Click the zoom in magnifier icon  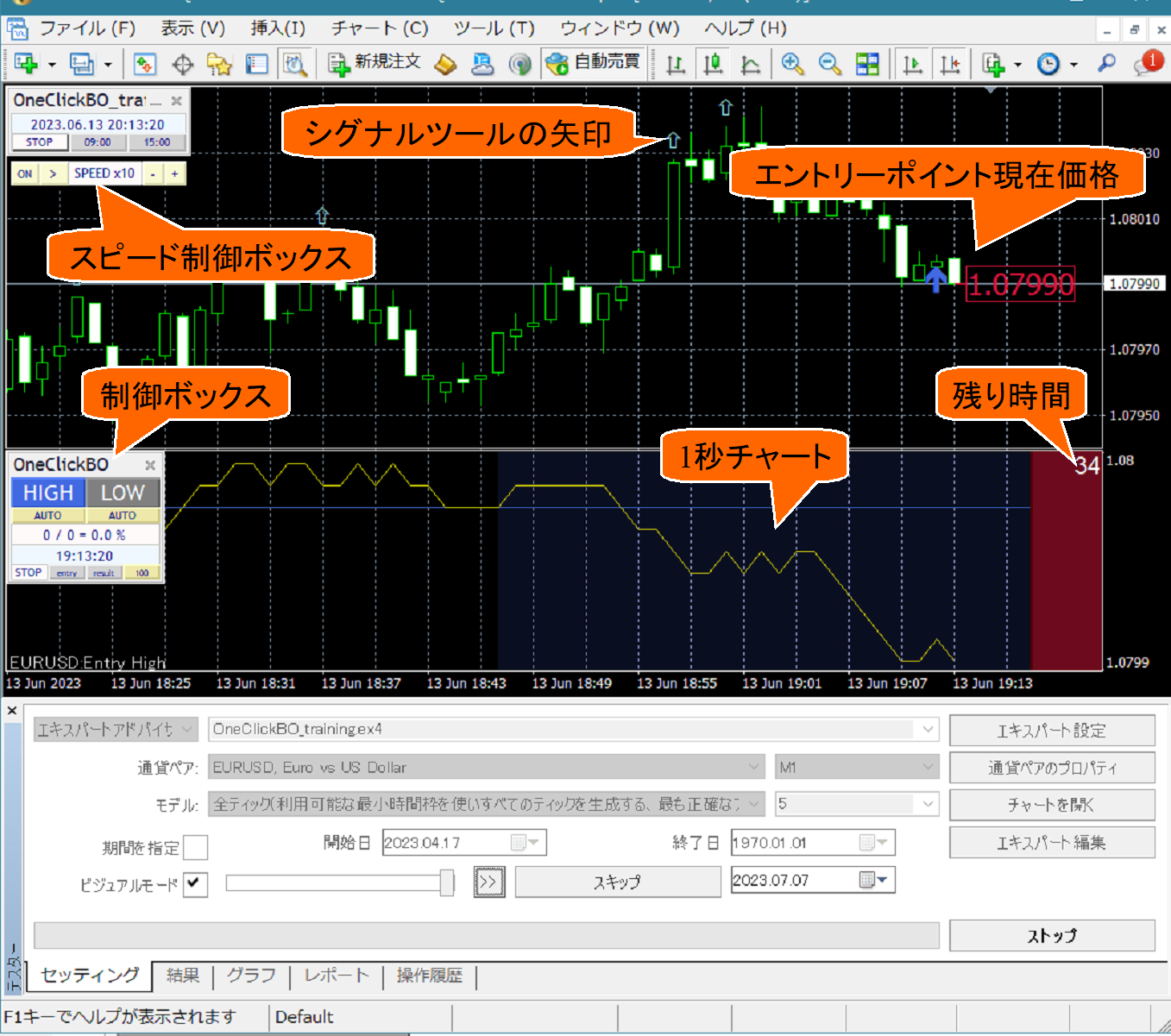791,64
